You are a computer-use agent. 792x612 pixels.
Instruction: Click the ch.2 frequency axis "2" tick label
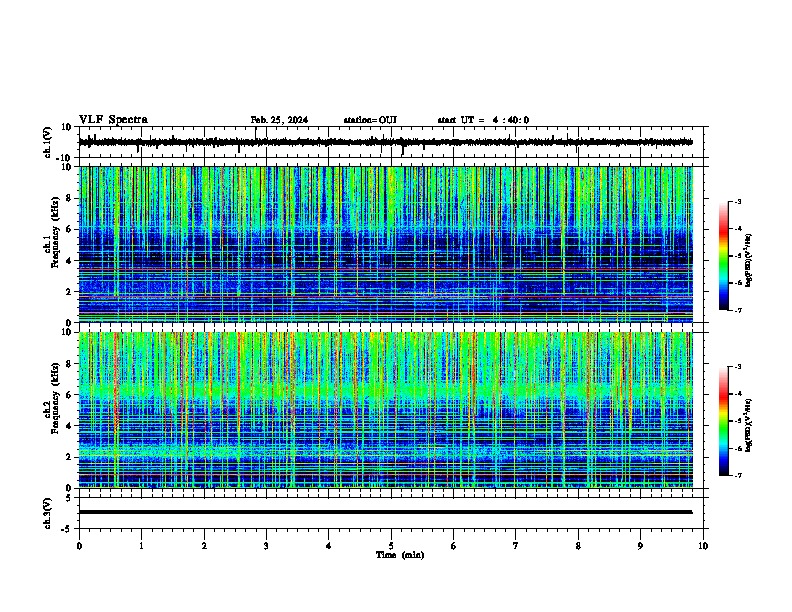pyautogui.click(x=70, y=457)
